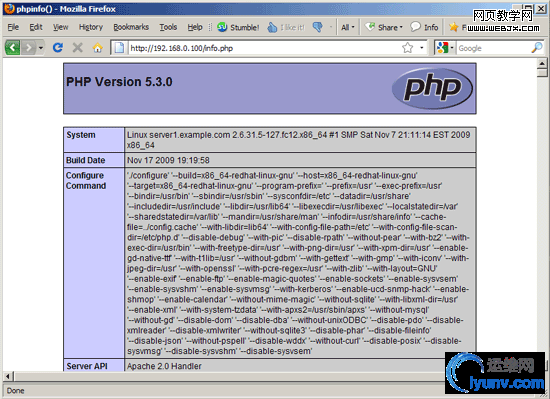Click the thumbs-down dislike icon
The image size is (550, 399).
click(318, 27)
